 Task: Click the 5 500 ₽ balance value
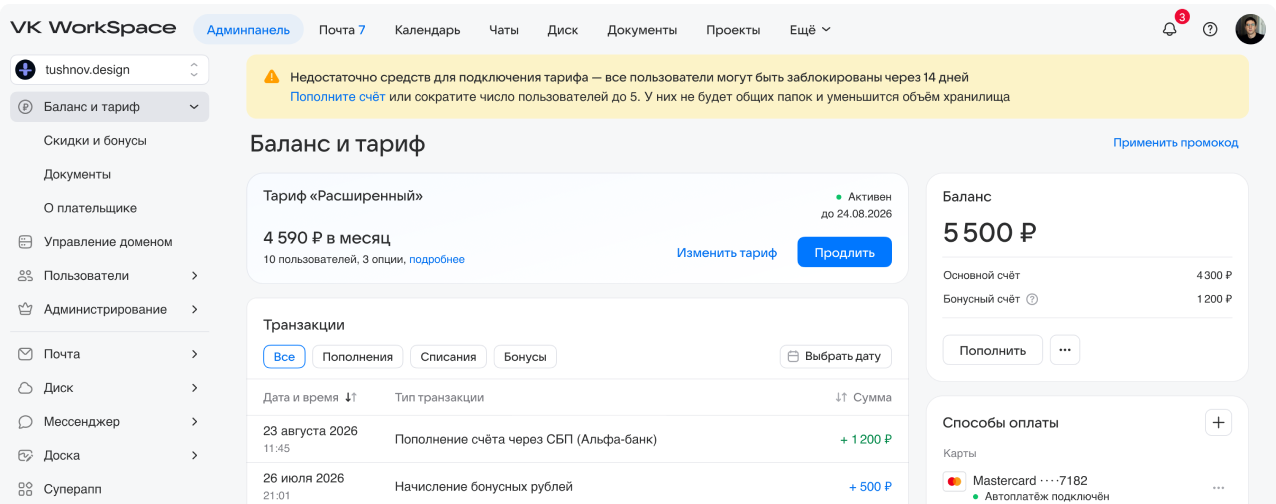pos(990,233)
